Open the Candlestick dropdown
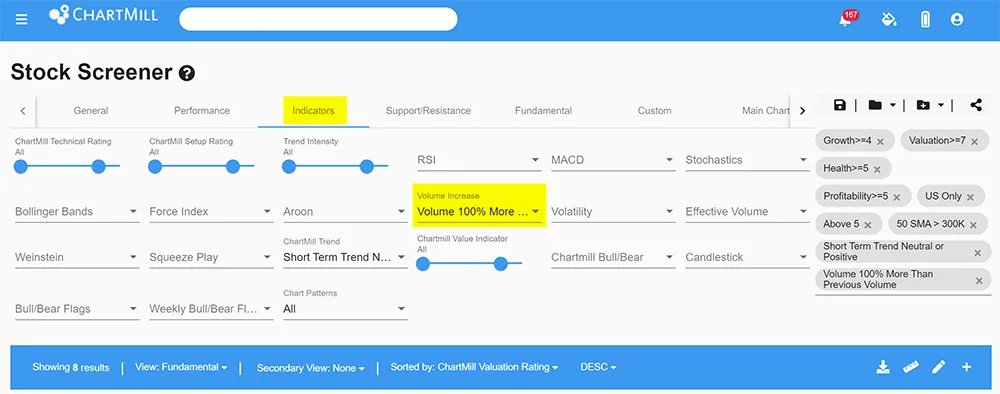The image size is (1000, 394). [747, 258]
